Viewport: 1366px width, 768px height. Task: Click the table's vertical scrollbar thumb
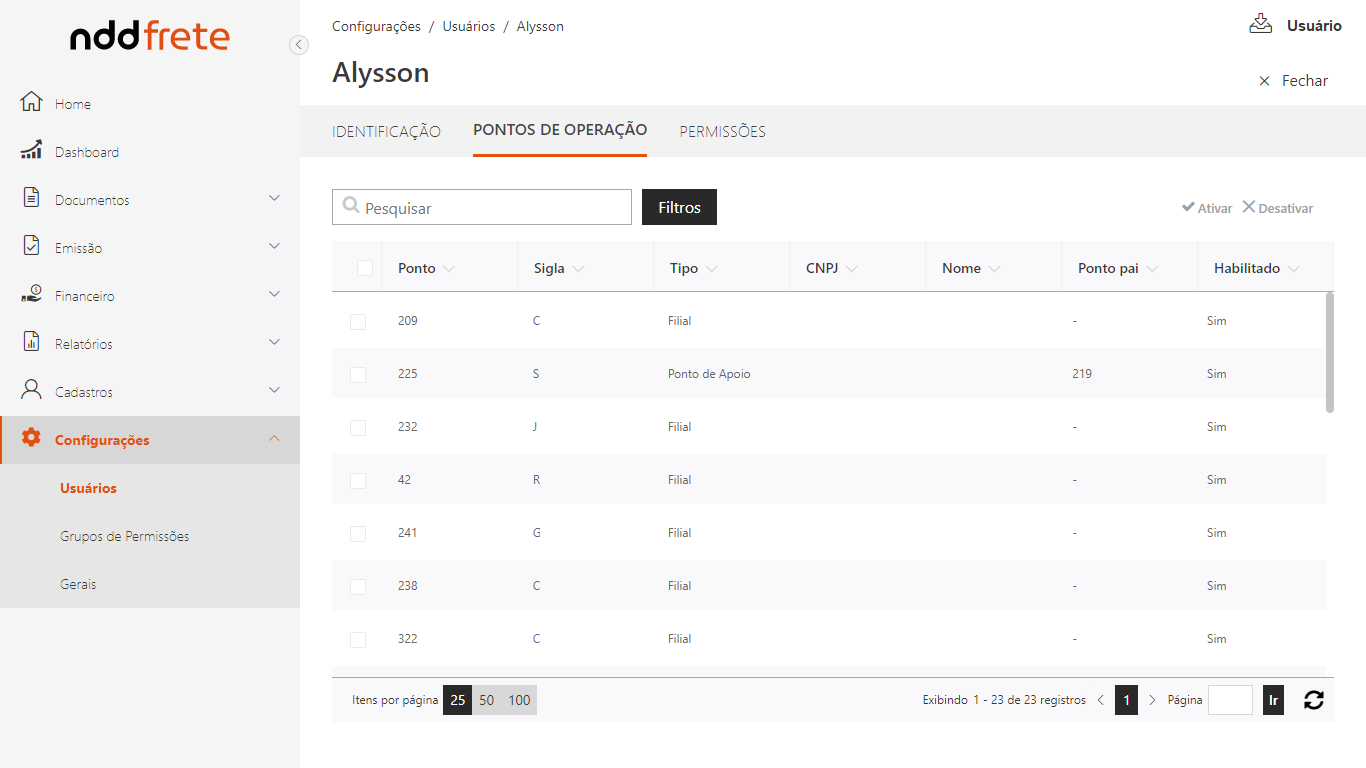click(x=1329, y=352)
